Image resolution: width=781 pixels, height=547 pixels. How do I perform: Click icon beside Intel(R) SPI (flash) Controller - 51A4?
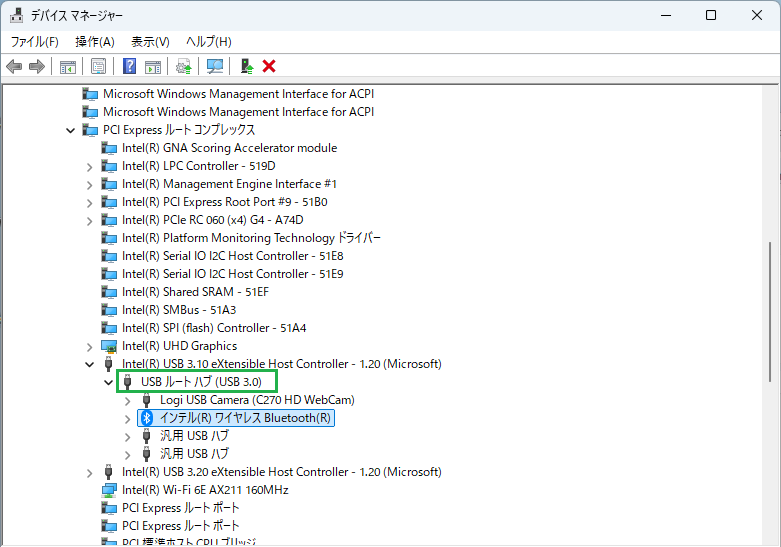click(109, 328)
